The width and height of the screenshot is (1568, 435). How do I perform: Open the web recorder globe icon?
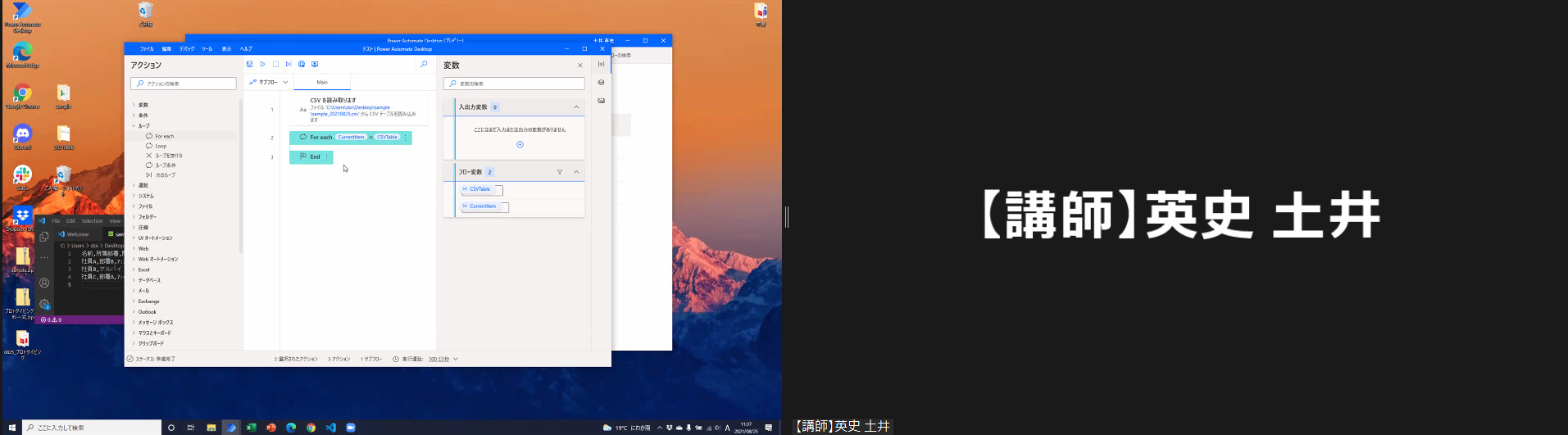pyautogui.click(x=302, y=64)
